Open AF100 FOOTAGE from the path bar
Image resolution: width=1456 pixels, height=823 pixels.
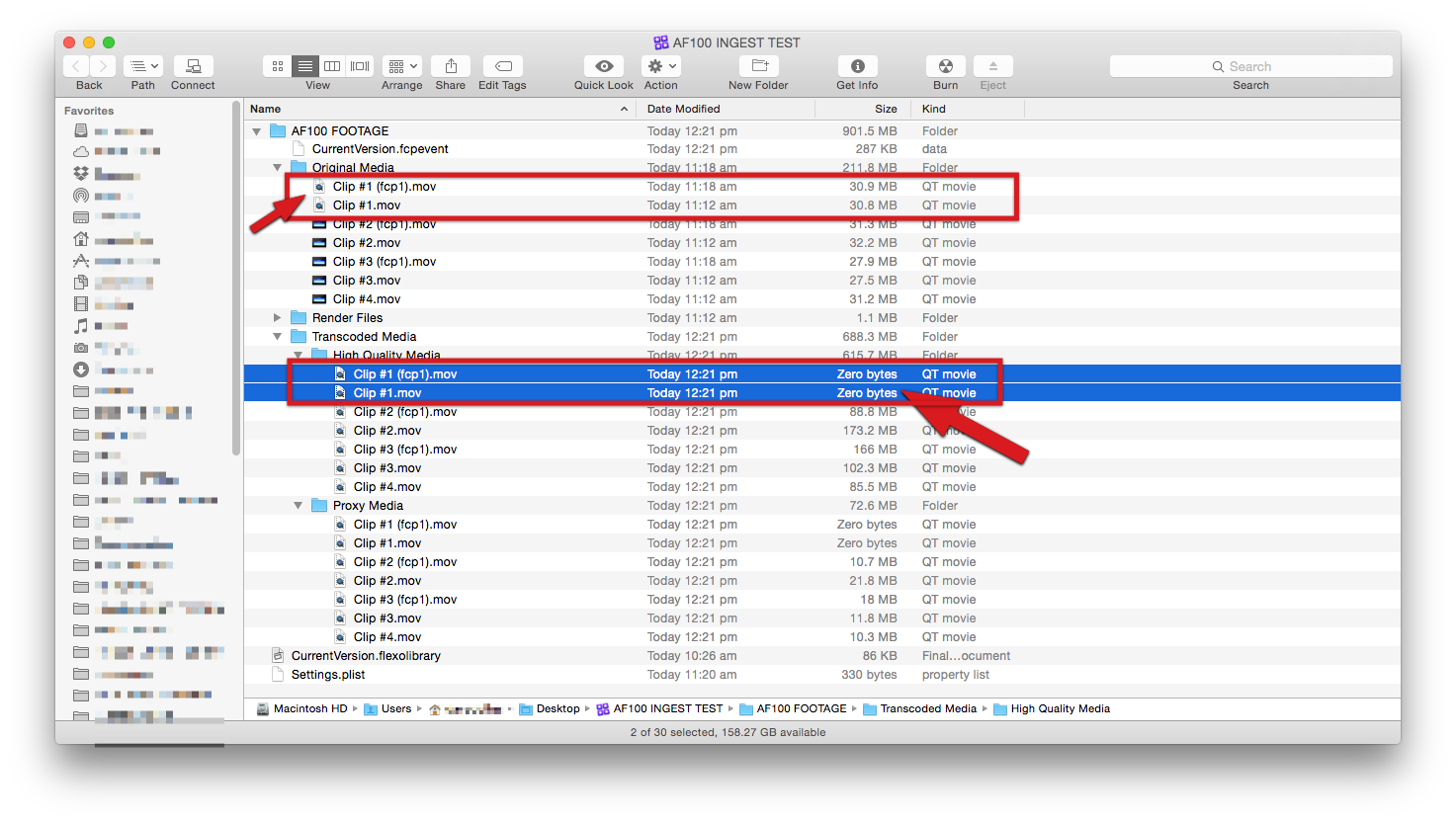(x=801, y=708)
